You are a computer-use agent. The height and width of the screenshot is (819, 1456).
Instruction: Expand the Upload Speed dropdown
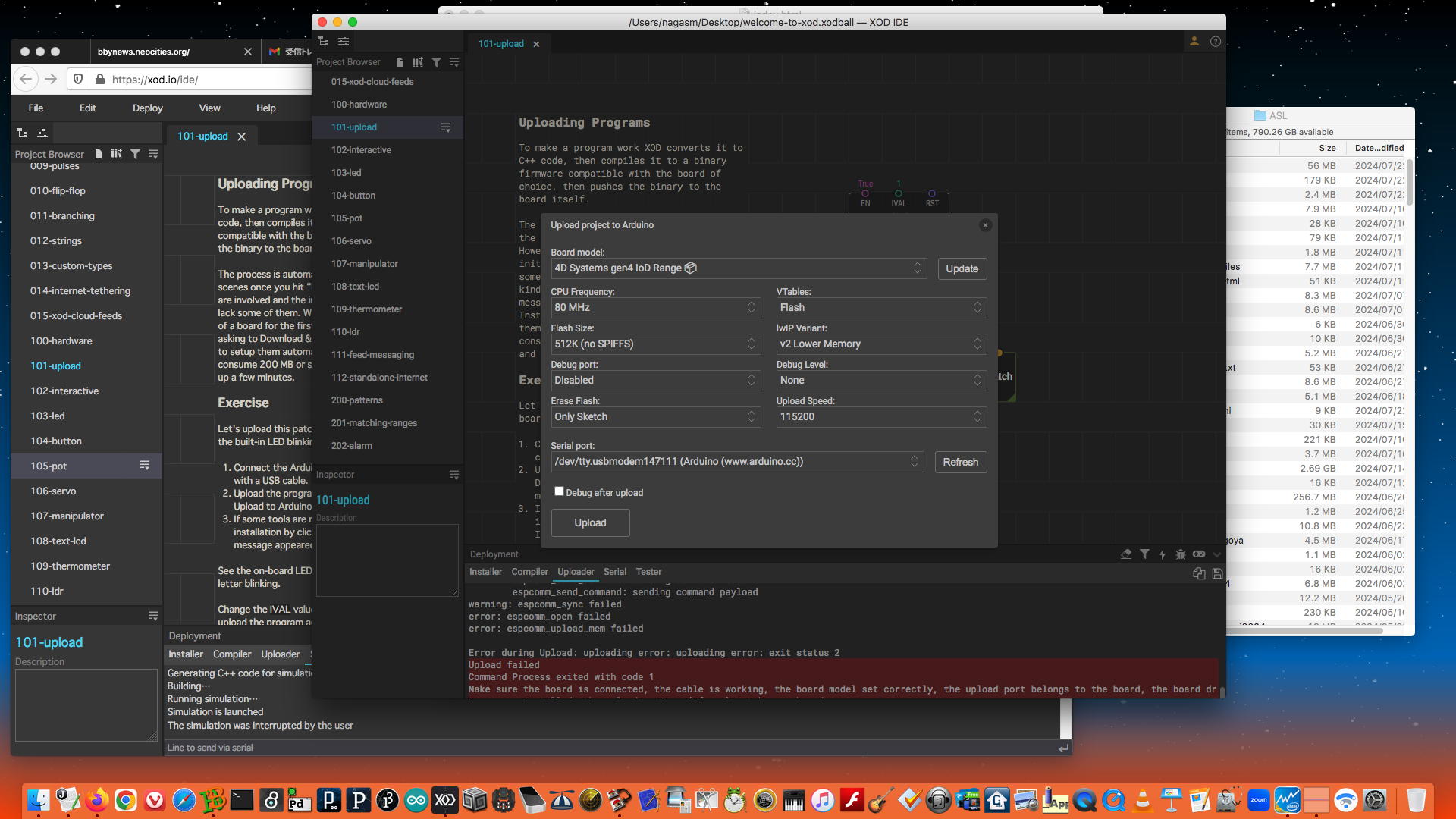tap(880, 417)
